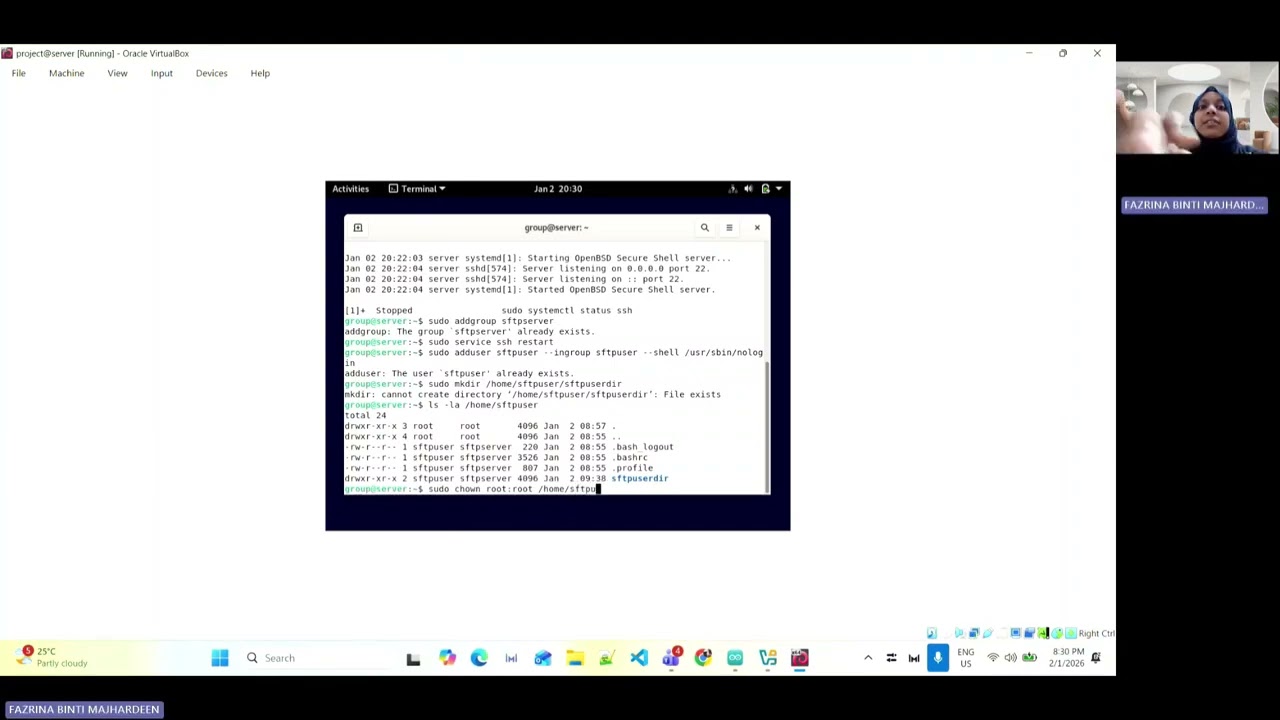The width and height of the screenshot is (1280, 720).
Task: Open the Outlook mail taskbar icon
Action: point(543,658)
